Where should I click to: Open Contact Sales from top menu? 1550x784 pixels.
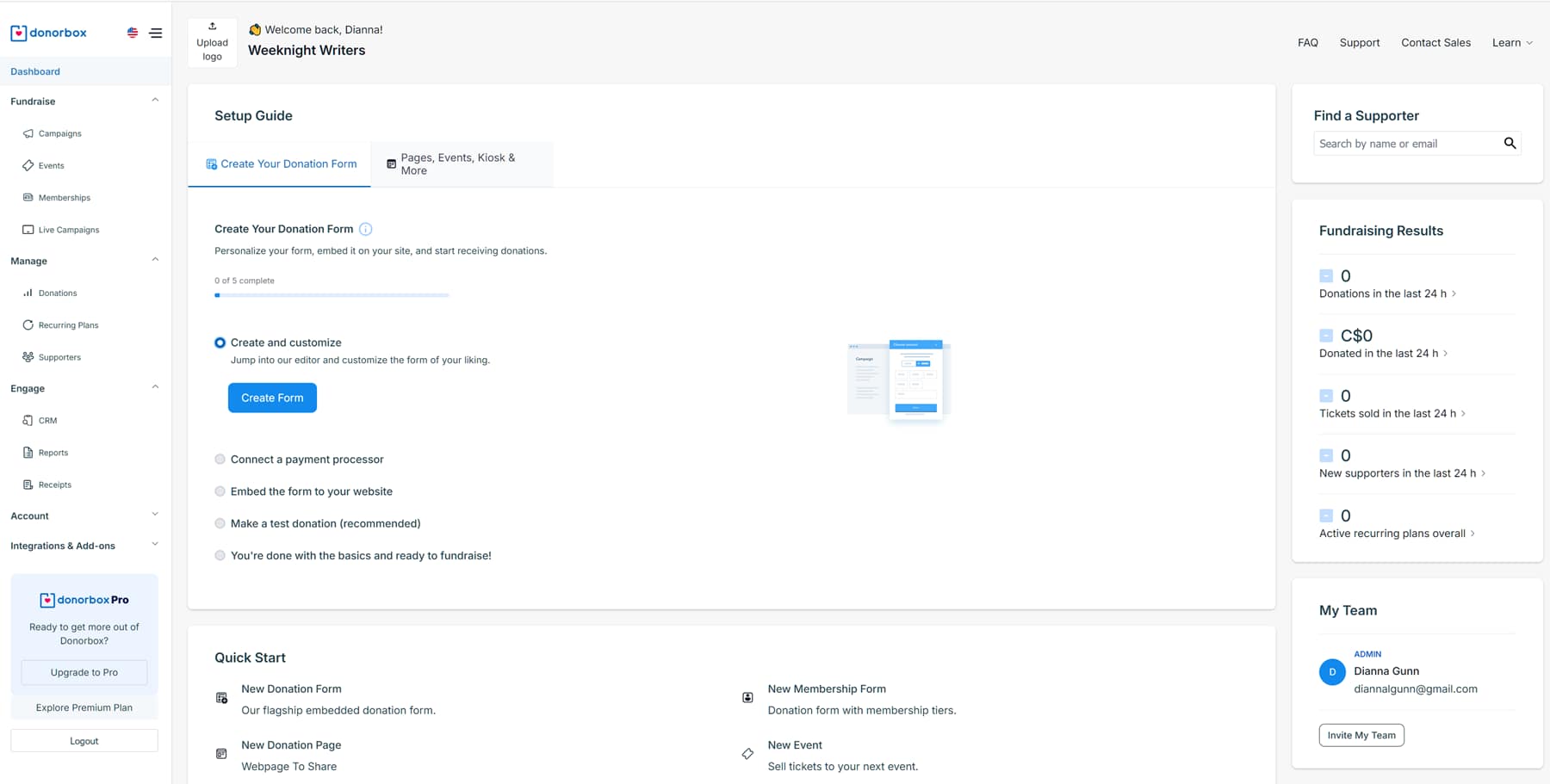tap(1435, 42)
